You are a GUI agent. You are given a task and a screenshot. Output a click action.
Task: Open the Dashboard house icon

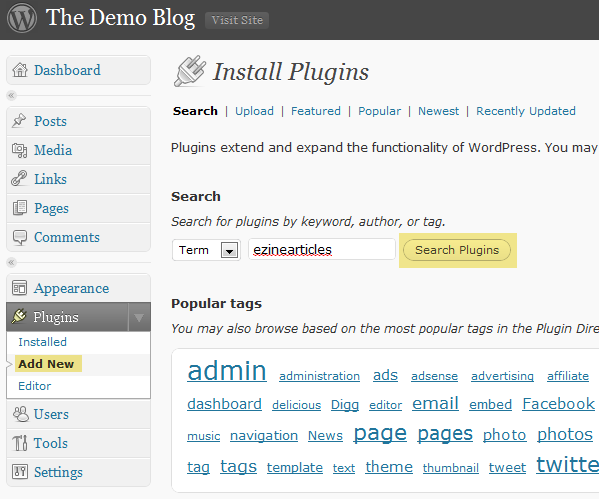click(x=20, y=70)
